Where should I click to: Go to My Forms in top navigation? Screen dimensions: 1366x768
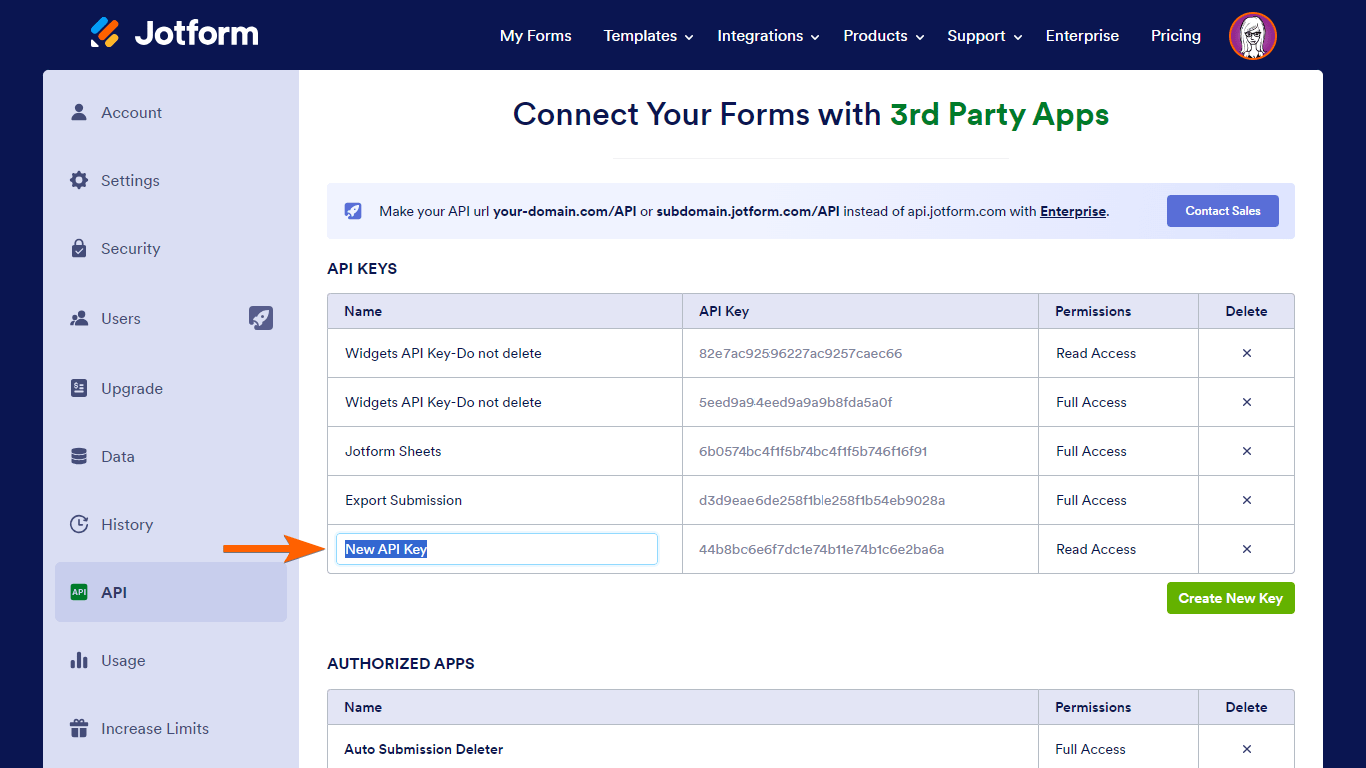(536, 36)
